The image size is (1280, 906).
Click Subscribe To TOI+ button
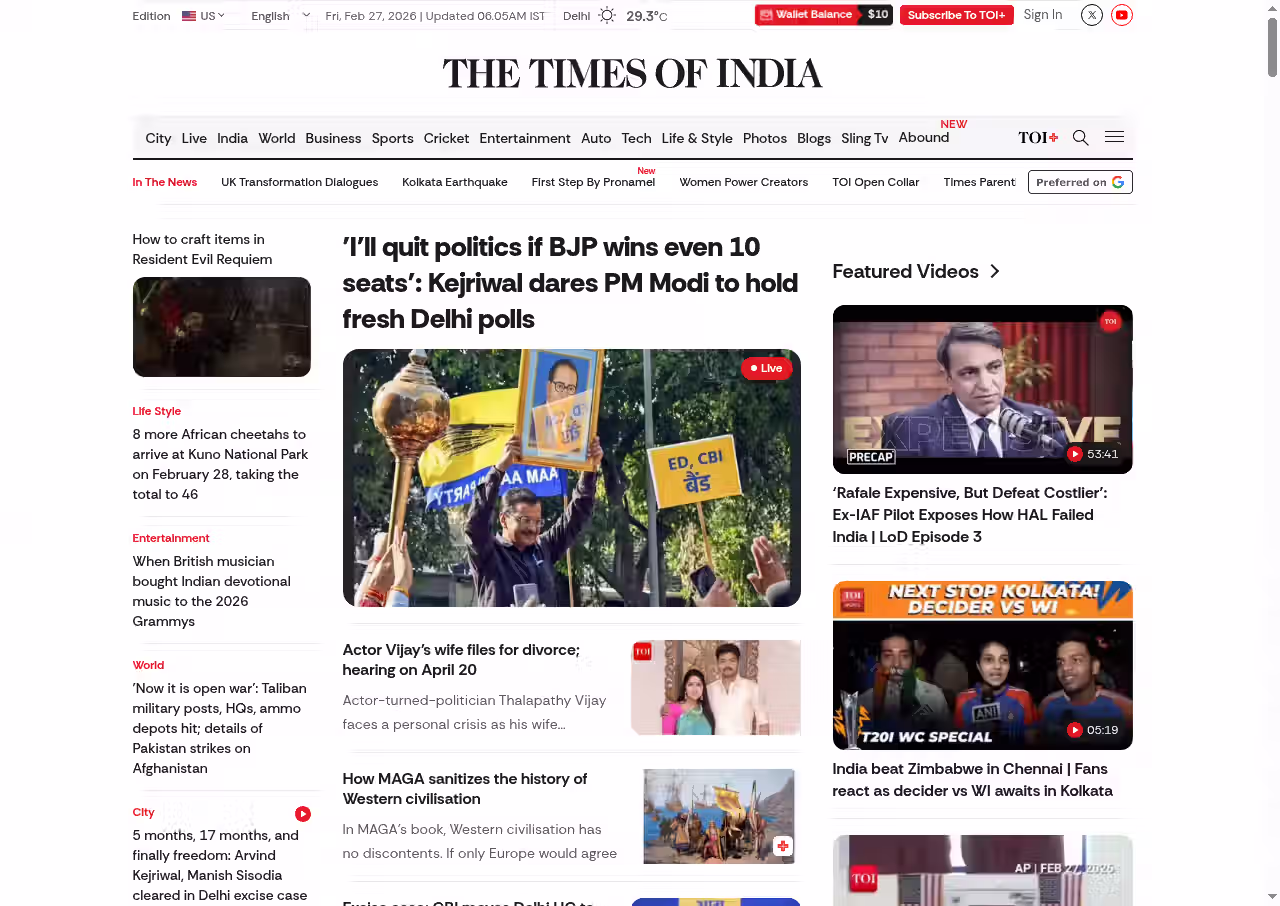tap(957, 15)
